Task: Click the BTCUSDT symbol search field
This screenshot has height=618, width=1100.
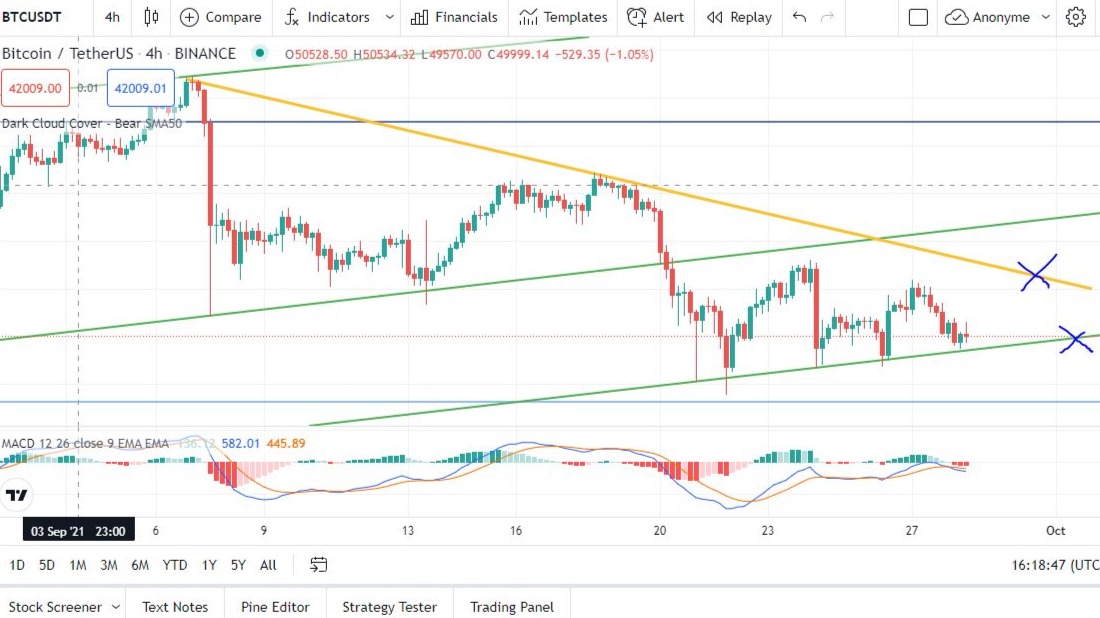Action: (x=40, y=17)
